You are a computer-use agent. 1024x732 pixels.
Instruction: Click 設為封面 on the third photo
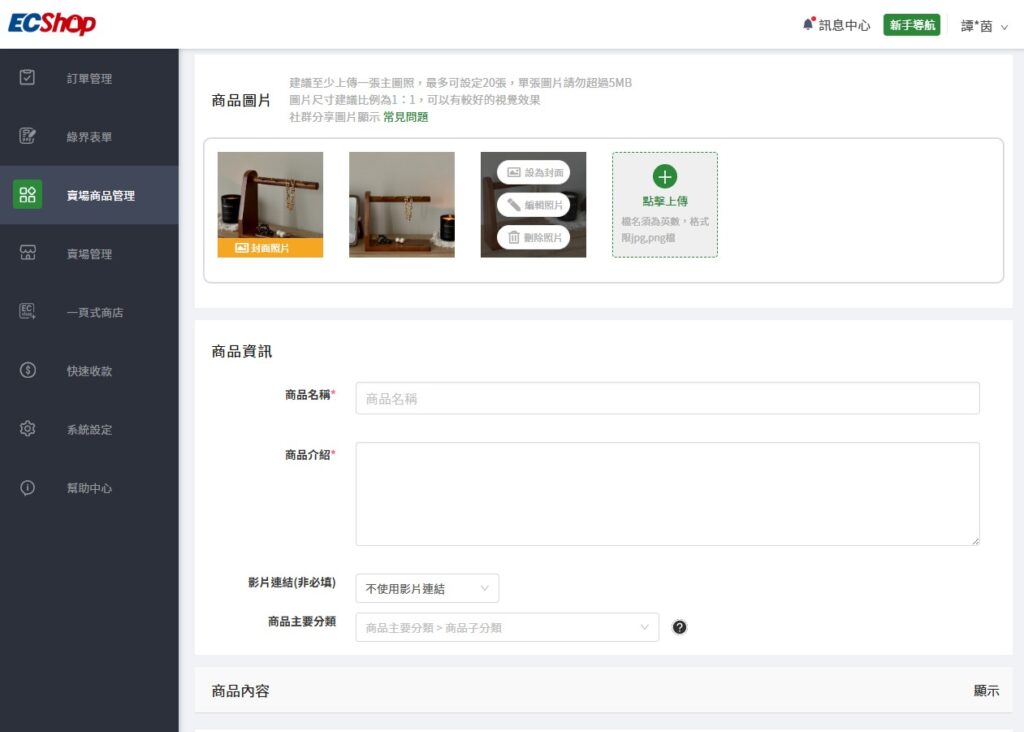click(534, 172)
